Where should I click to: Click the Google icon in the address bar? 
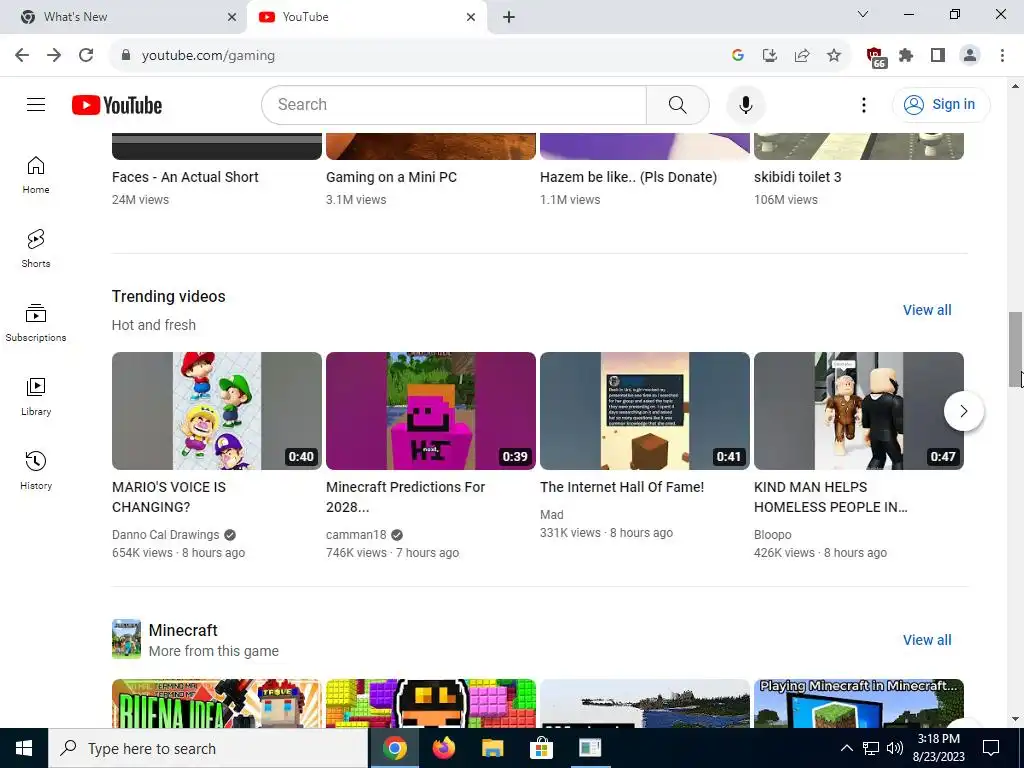[738, 55]
